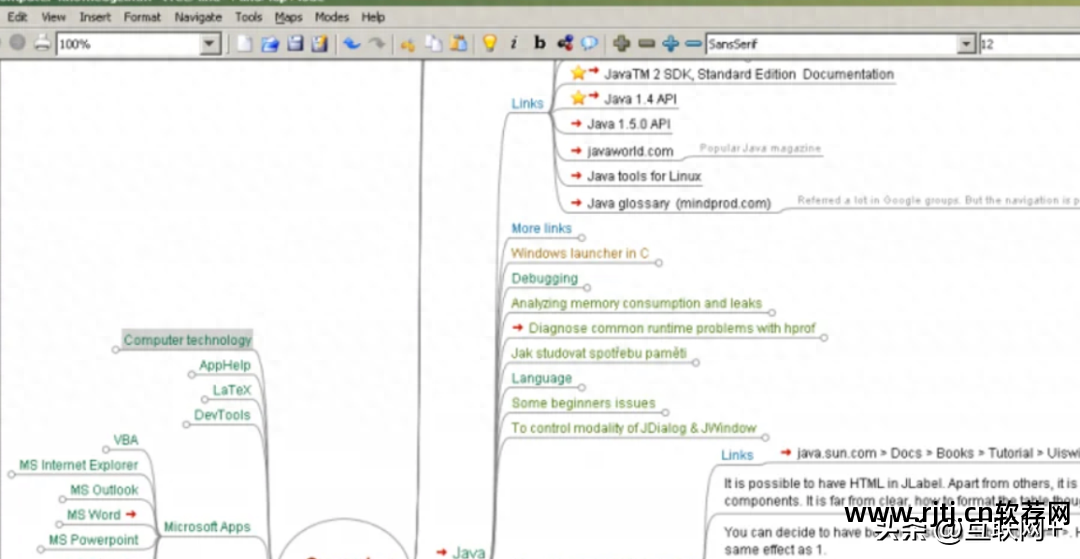Click the star icon on JavaTM 2 SDK
The width and height of the screenshot is (1080, 559).
point(578,73)
